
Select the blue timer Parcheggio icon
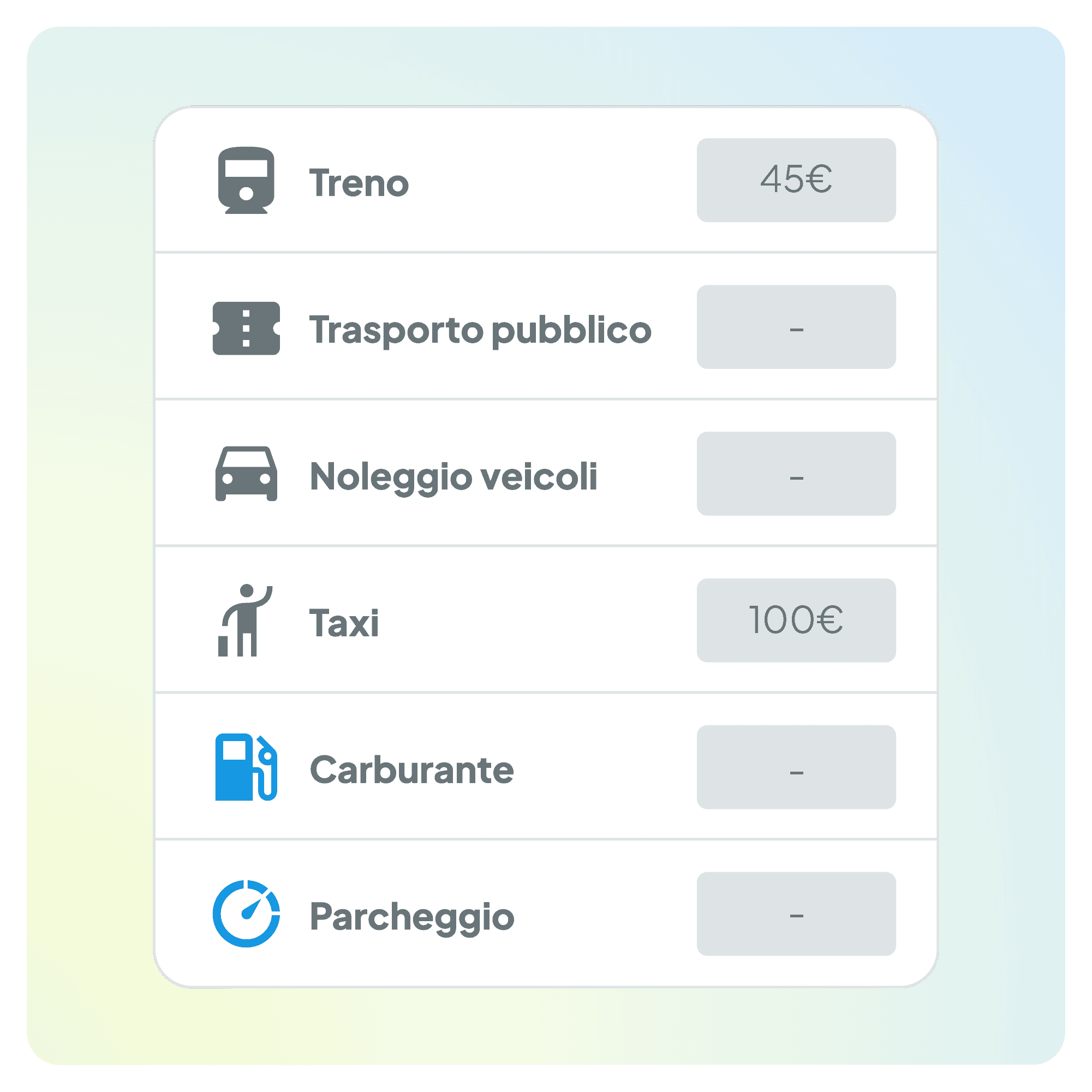click(247, 914)
